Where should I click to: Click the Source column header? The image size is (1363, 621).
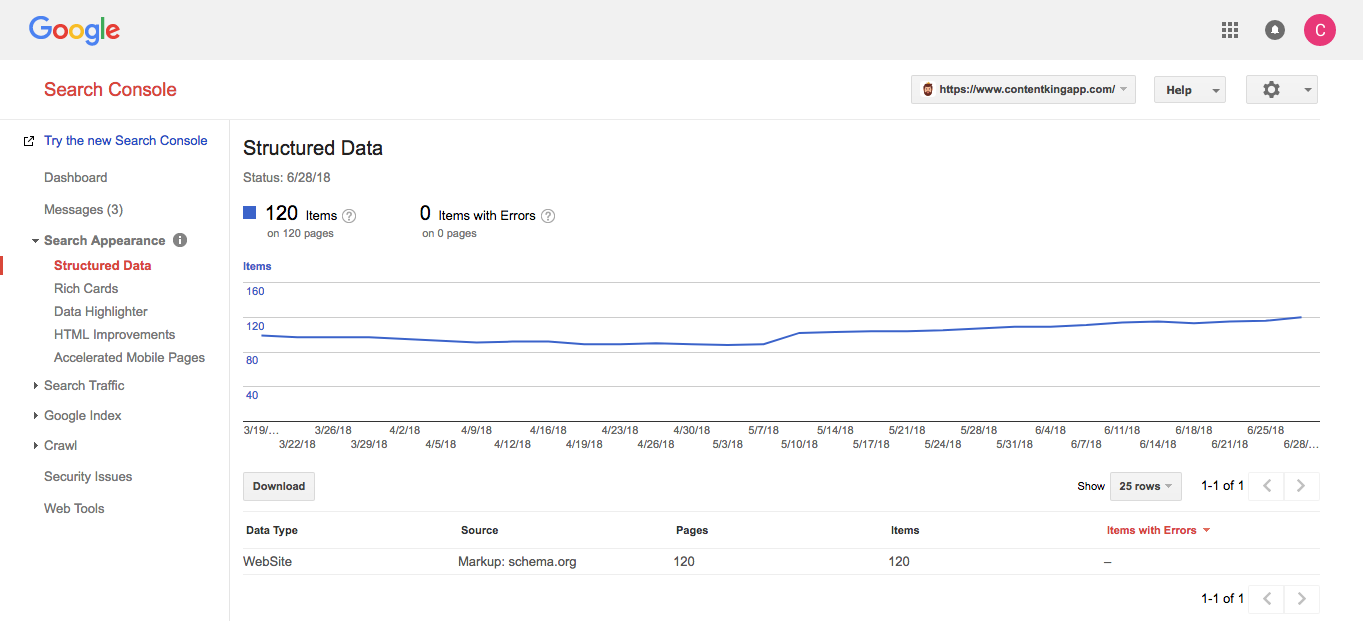(479, 530)
